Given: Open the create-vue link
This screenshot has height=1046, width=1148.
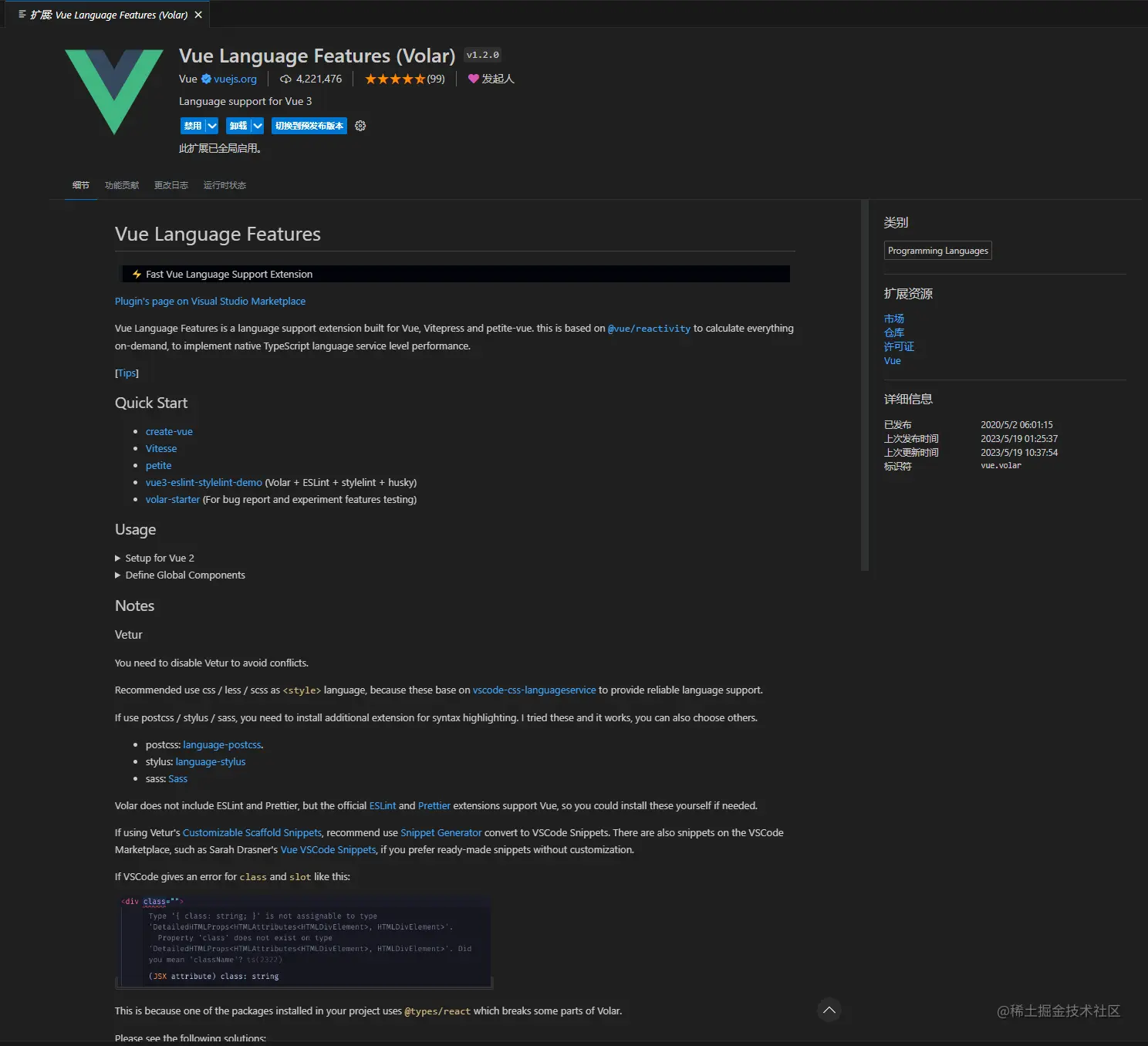Looking at the screenshot, I should [x=169, y=431].
